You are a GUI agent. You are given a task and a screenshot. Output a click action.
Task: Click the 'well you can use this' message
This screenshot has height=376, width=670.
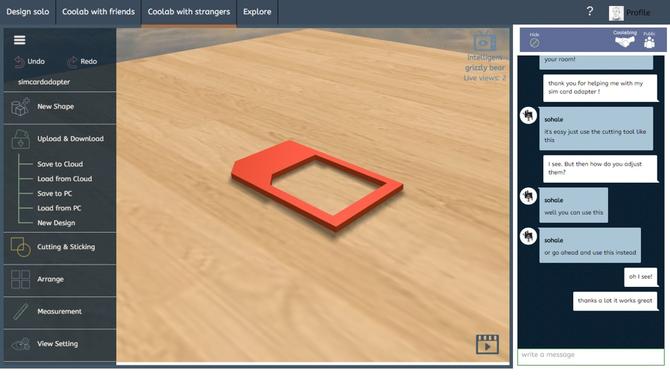tap(573, 205)
